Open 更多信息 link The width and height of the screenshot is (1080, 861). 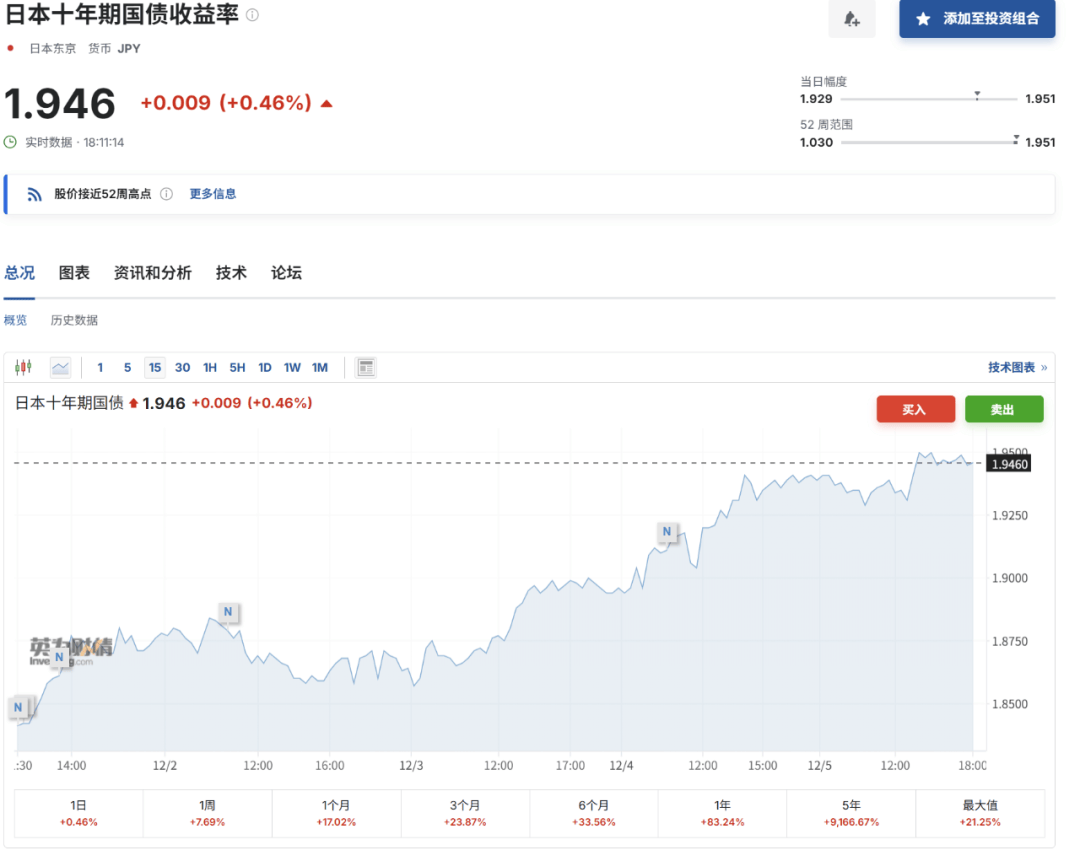[x=213, y=194]
